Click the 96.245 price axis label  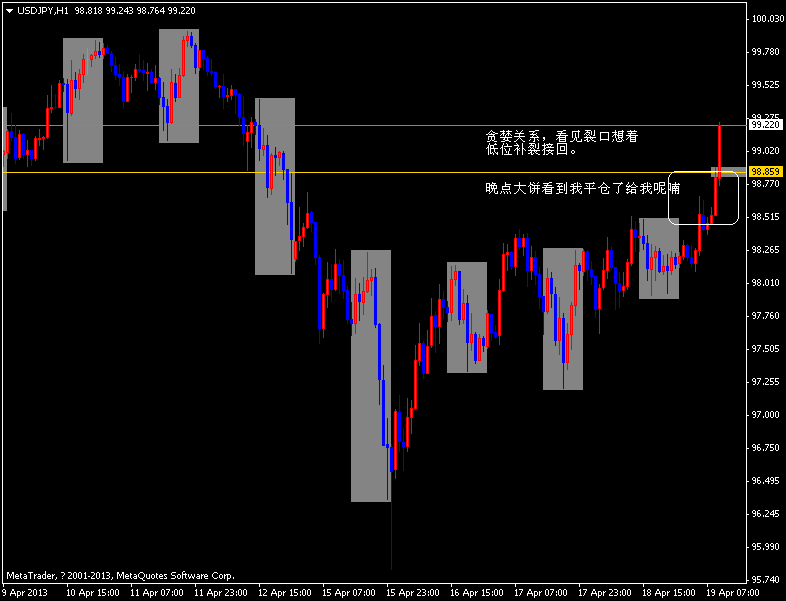pos(765,514)
